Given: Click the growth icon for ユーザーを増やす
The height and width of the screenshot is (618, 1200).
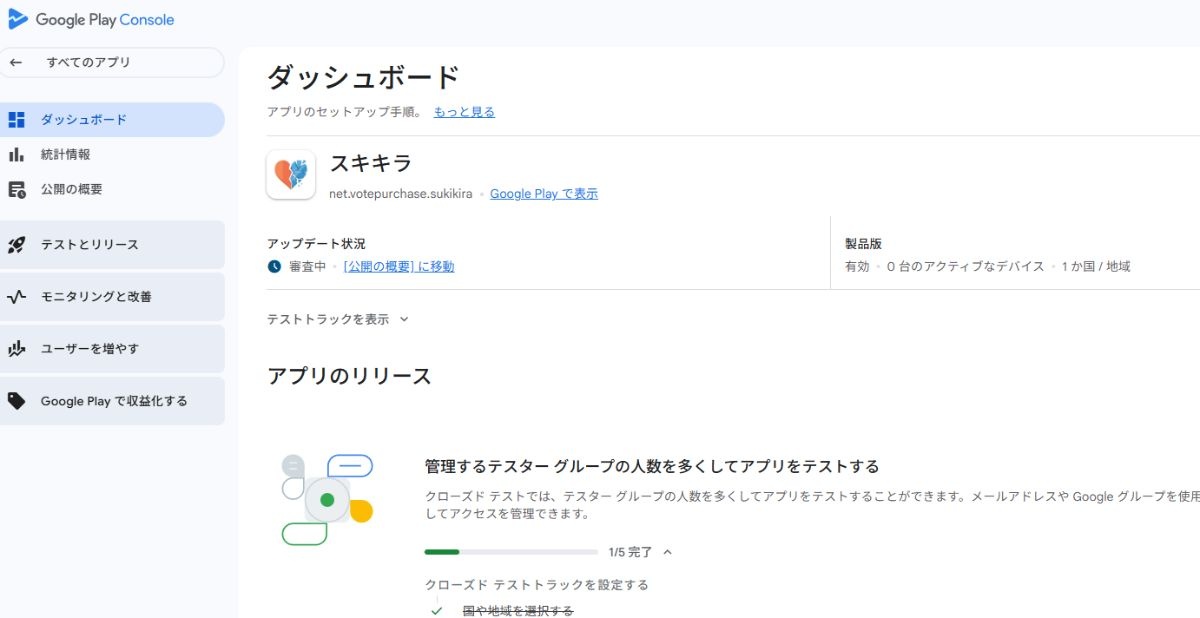Looking at the screenshot, I should tap(16, 349).
